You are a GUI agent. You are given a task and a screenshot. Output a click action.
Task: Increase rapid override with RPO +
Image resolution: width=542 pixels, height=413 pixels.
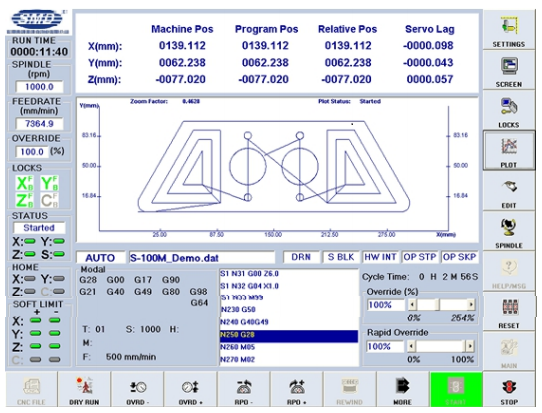pos(297,389)
